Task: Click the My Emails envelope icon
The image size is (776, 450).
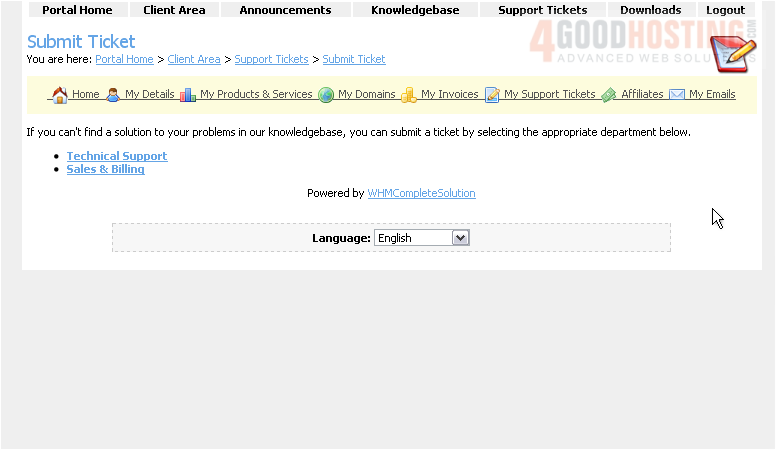Action: point(677,95)
